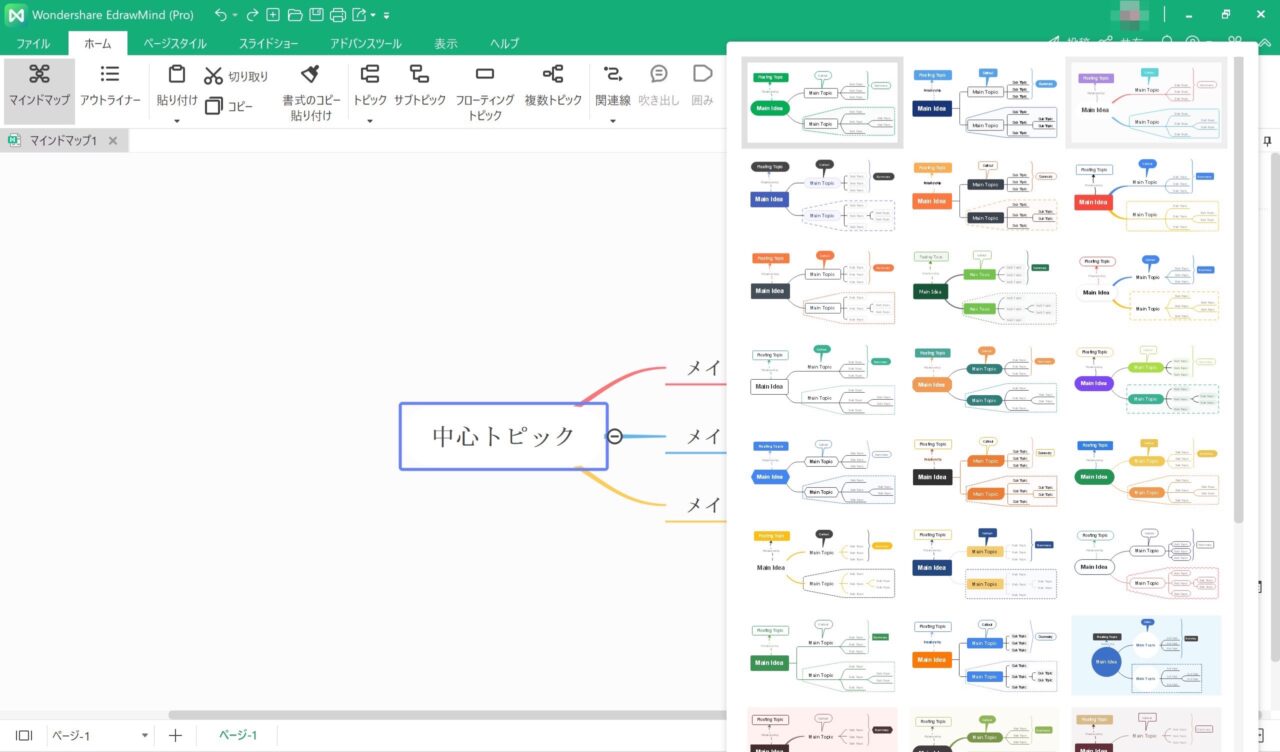This screenshot has height=752, width=1280.
Task: Open the ファイル menu
Action: point(33,44)
